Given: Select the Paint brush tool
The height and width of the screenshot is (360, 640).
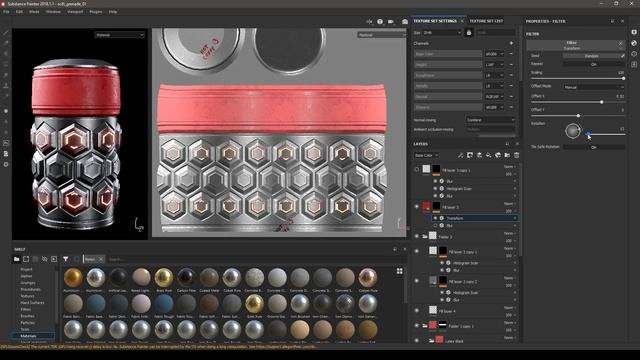Looking at the screenshot, I should click(x=6, y=33).
